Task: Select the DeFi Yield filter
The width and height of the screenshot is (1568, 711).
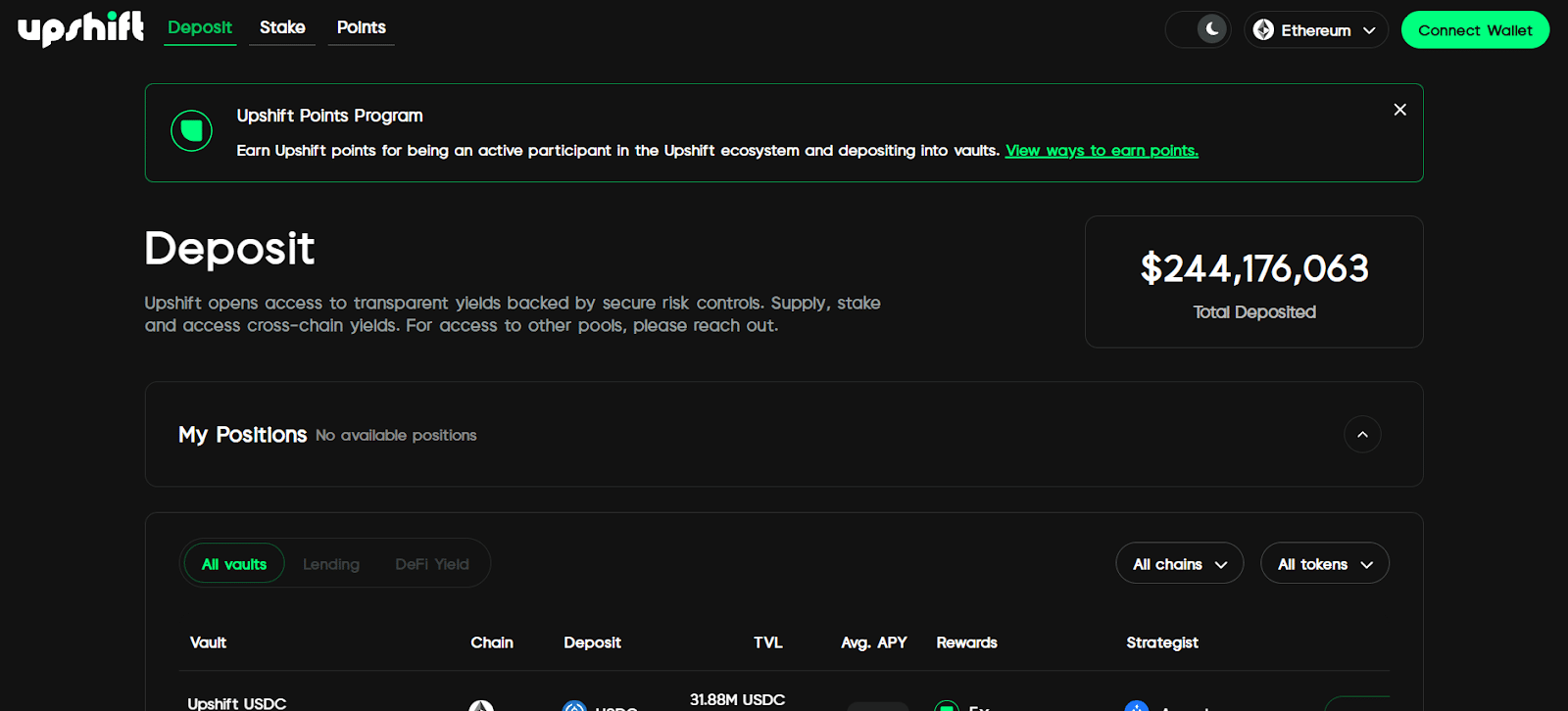Action: click(432, 564)
